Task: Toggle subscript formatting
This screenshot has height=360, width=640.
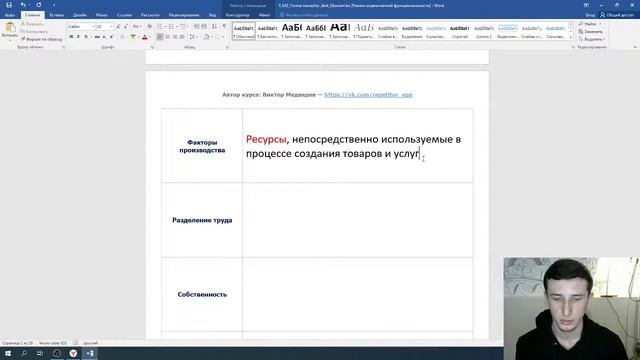Action: click(x=104, y=37)
